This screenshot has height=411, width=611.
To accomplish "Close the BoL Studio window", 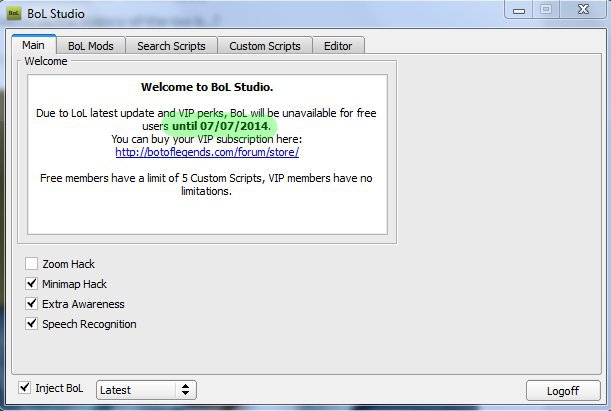I will click(583, 9).
